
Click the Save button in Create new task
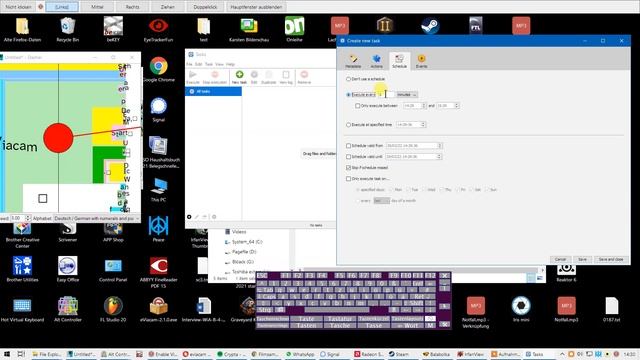[x=582, y=260]
